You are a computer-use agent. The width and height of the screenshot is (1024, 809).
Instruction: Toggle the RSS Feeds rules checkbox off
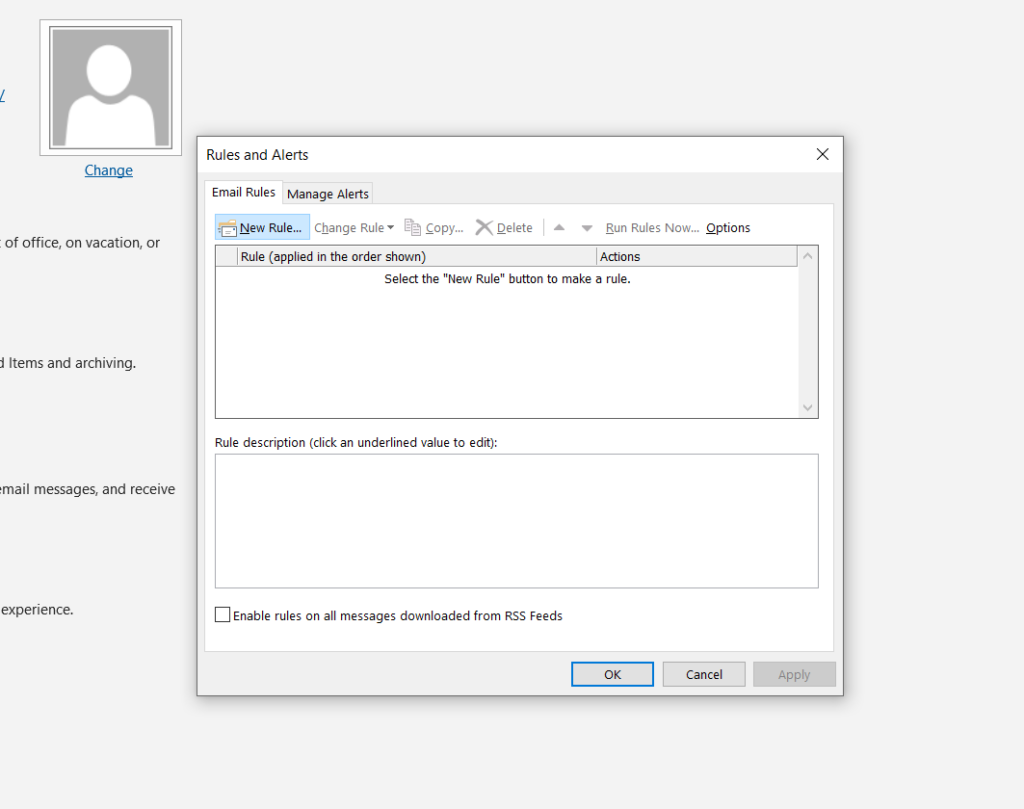pos(222,614)
